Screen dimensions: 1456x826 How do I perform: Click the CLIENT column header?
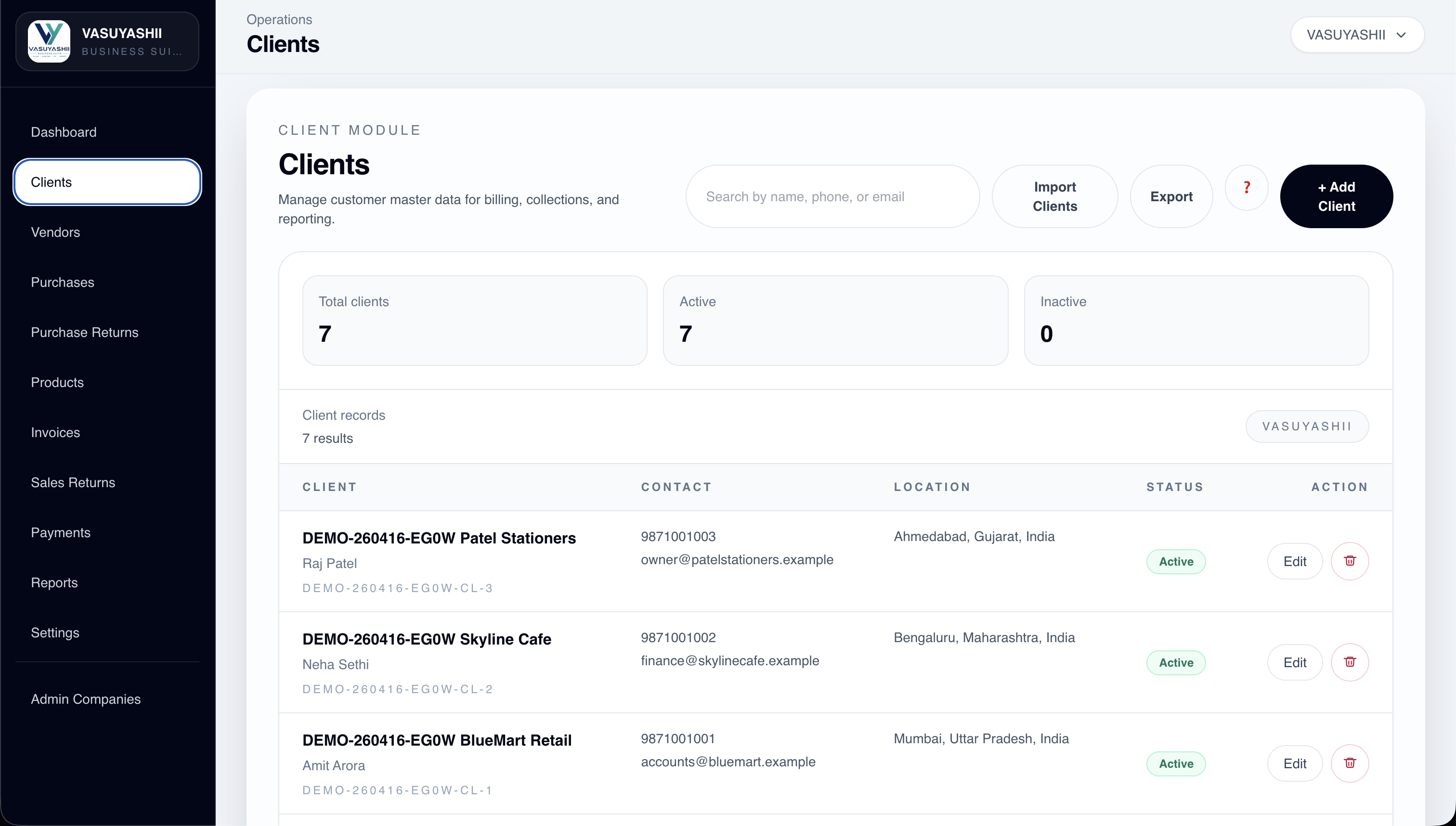tap(330, 487)
